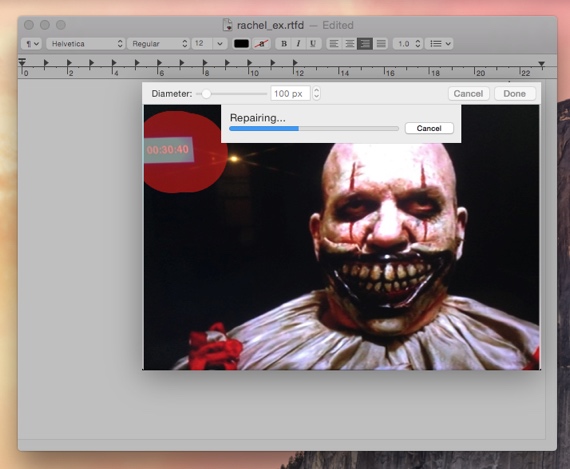Click Done to finish repairing

tap(514, 93)
